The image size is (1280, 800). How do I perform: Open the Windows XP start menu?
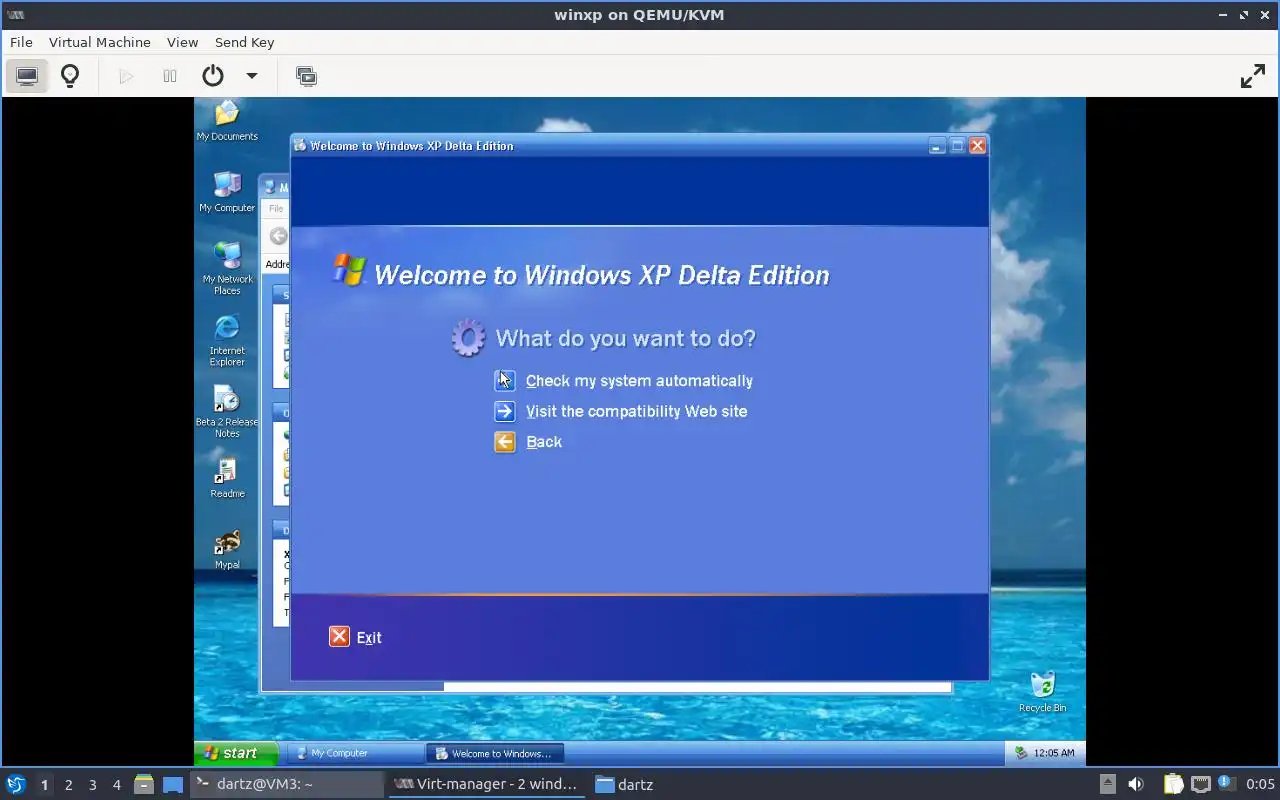coord(237,753)
